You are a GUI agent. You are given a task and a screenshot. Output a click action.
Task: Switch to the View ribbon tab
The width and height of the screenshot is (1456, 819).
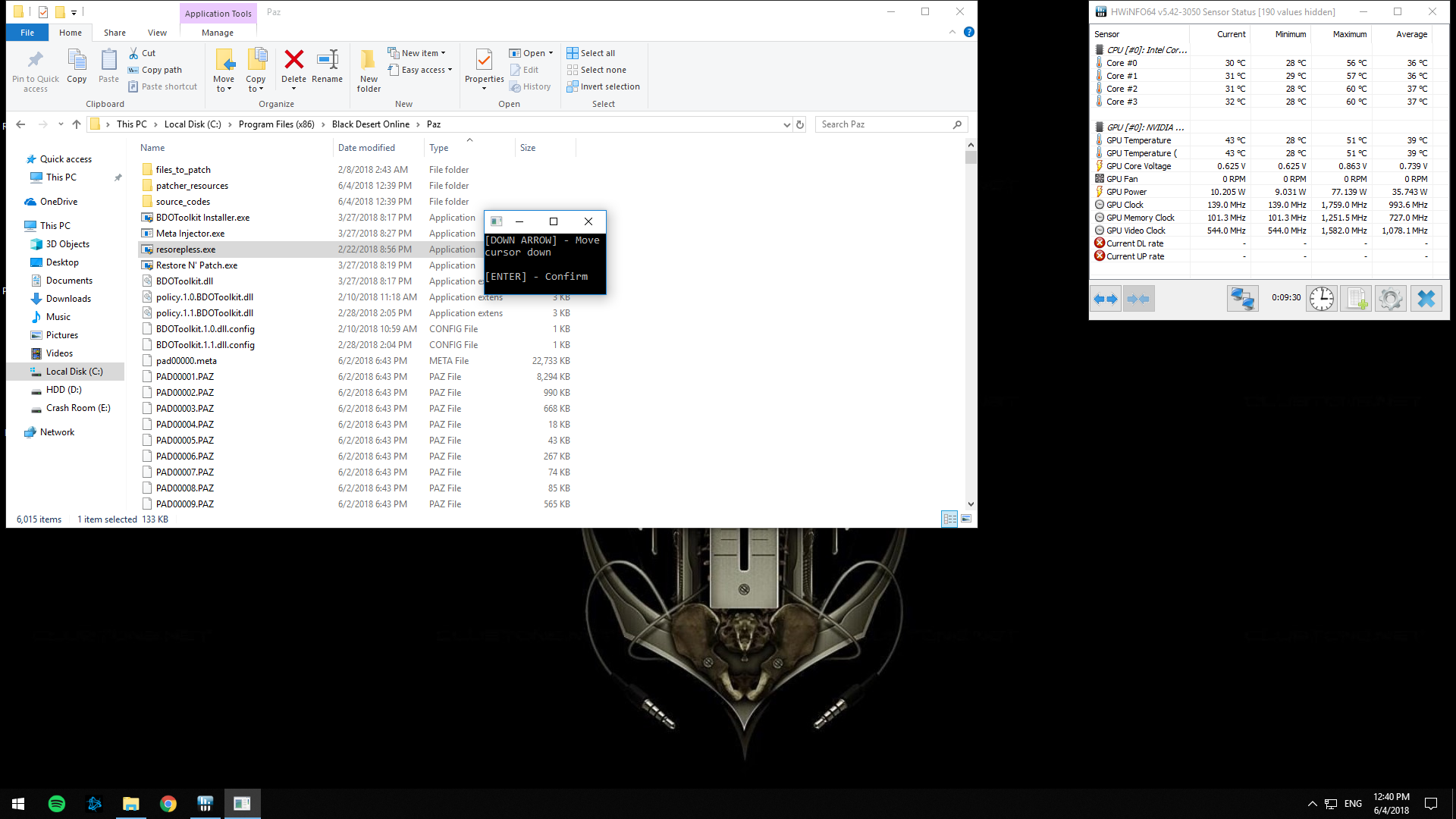[x=157, y=33]
